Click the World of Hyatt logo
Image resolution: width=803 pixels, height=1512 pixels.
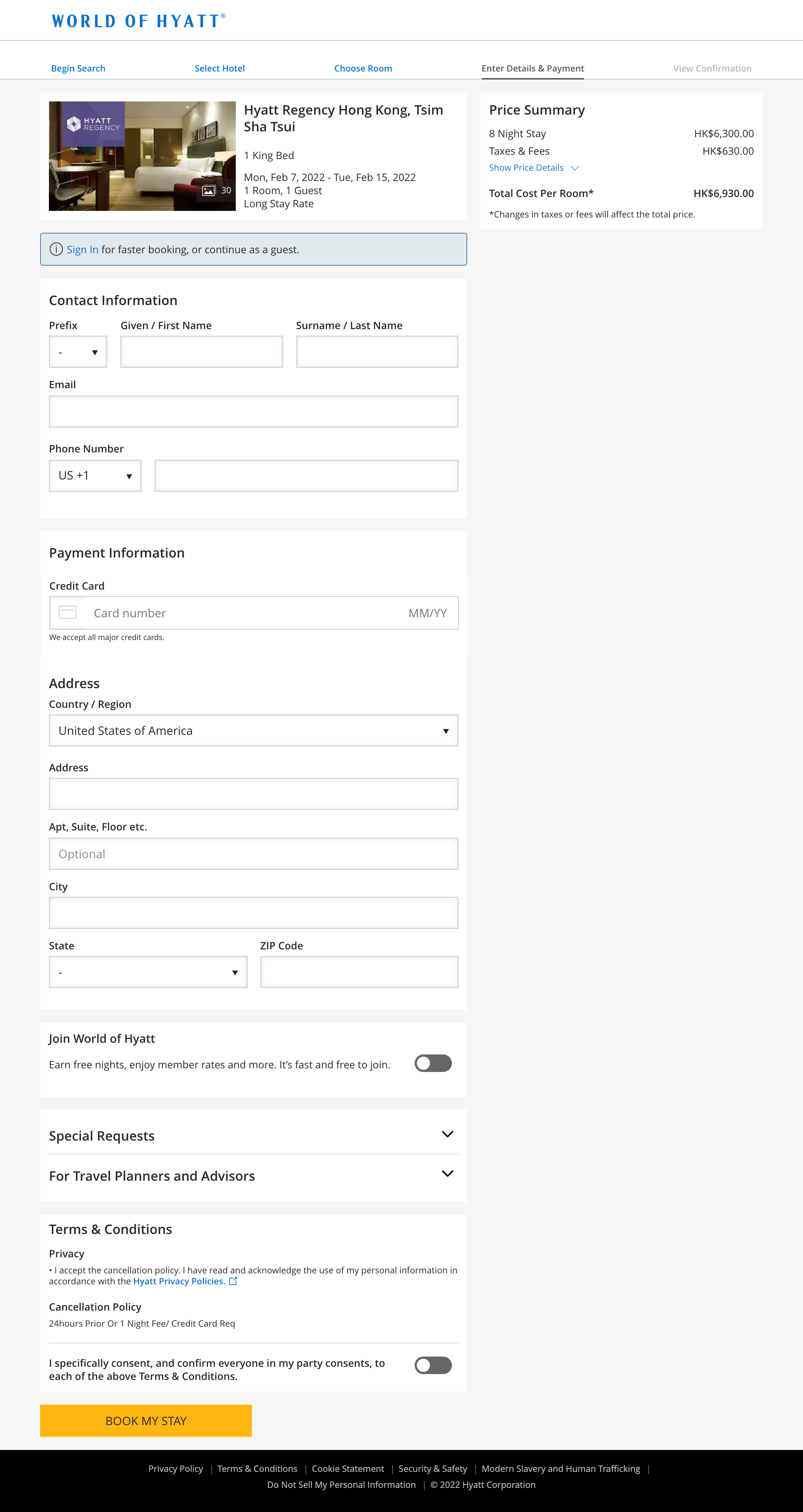tap(139, 20)
